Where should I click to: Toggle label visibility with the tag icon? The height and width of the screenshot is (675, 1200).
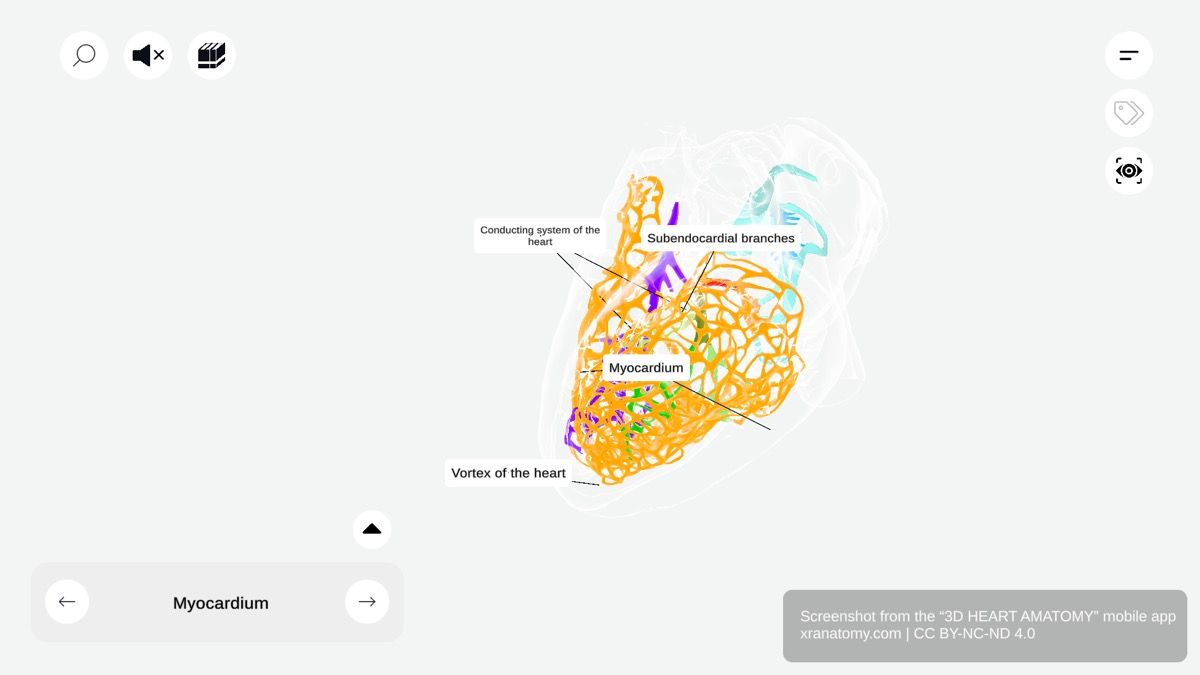pyautogui.click(x=1128, y=113)
